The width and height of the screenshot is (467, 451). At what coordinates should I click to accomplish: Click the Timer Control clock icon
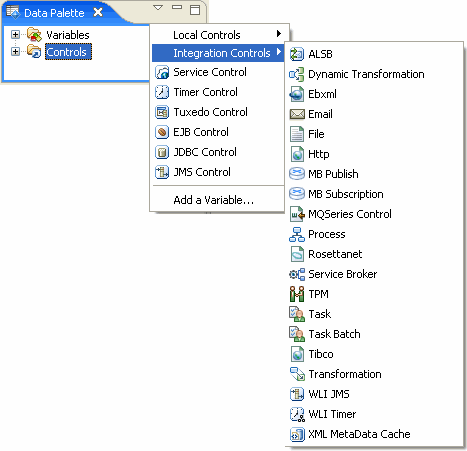pos(162,92)
